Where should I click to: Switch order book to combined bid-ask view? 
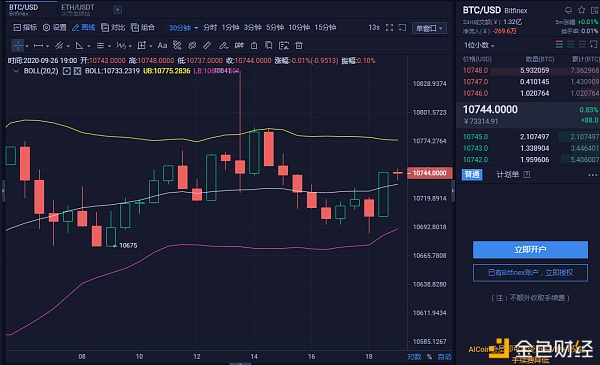559,45
